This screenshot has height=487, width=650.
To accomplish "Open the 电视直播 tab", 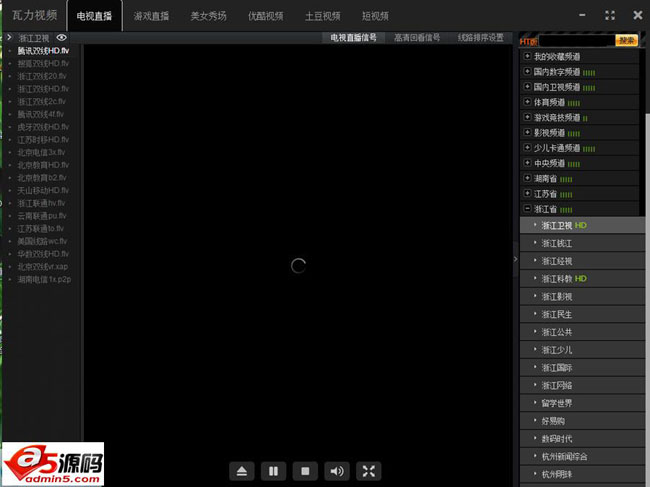I will pos(95,16).
